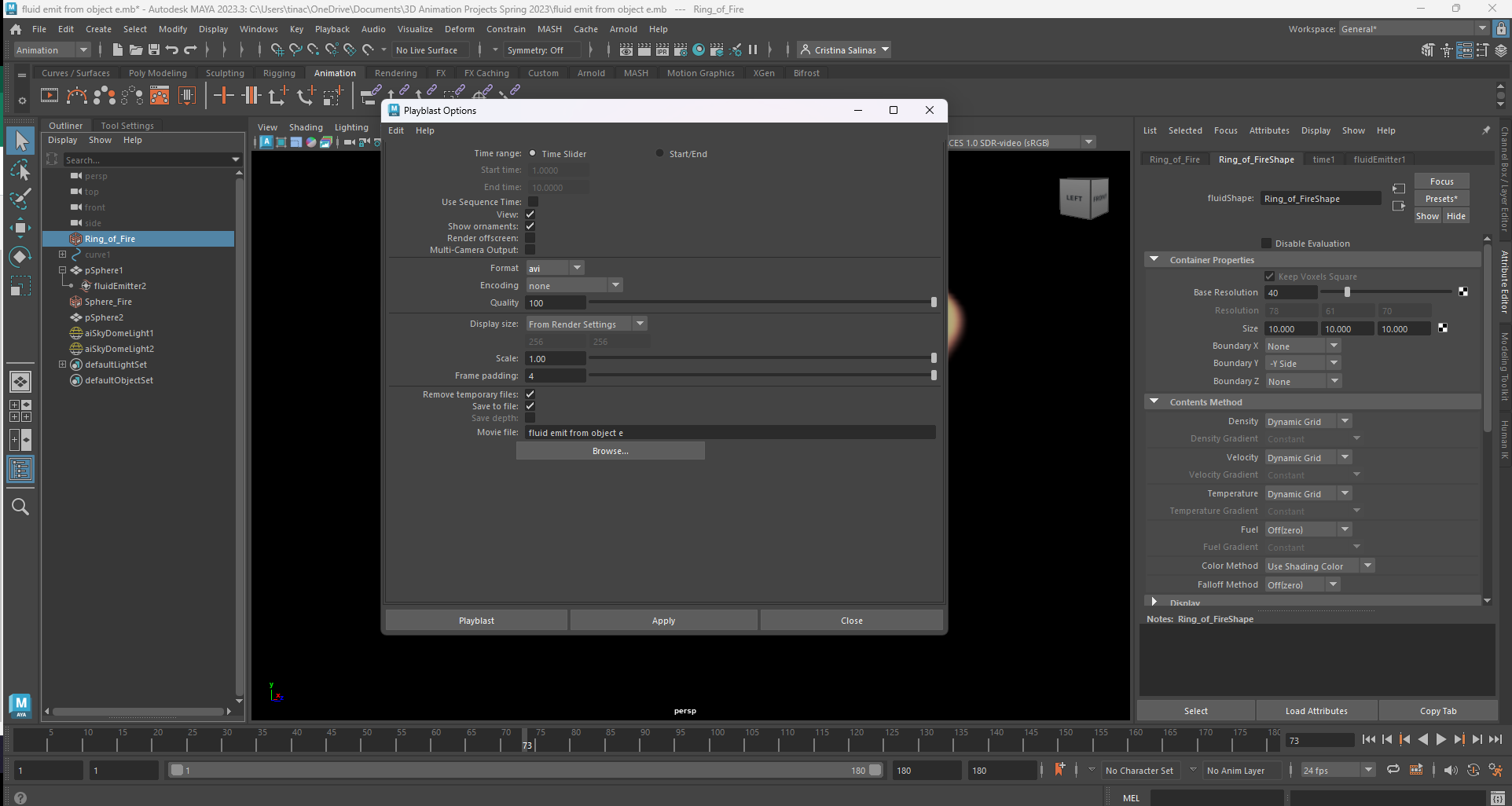This screenshot has height=806, width=1512.
Task: Click the Save scene floppy icon
Action: (154, 49)
